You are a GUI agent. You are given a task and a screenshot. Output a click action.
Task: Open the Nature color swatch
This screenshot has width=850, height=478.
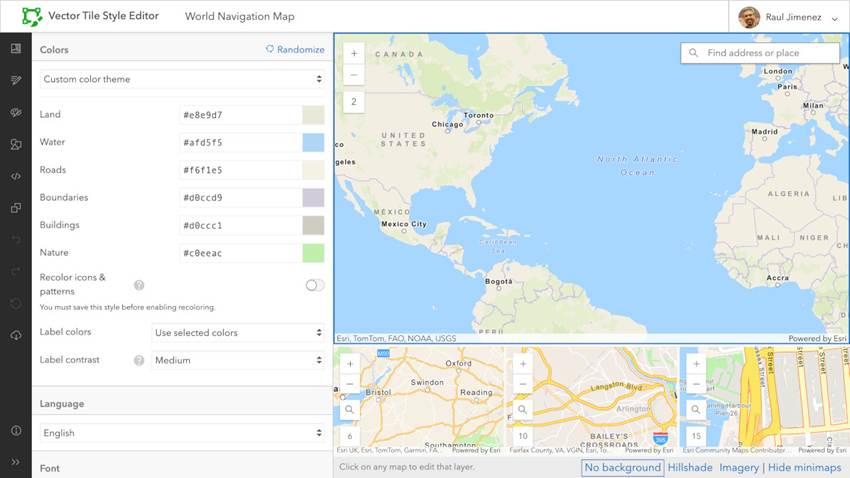tap(313, 253)
